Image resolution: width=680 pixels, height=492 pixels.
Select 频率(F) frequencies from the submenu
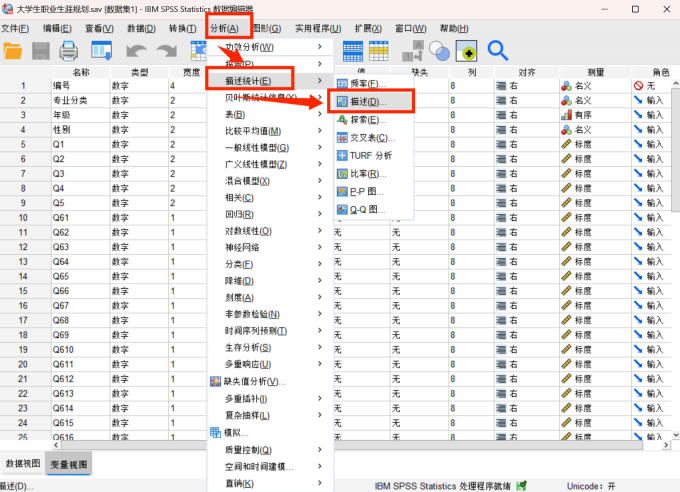(367, 84)
